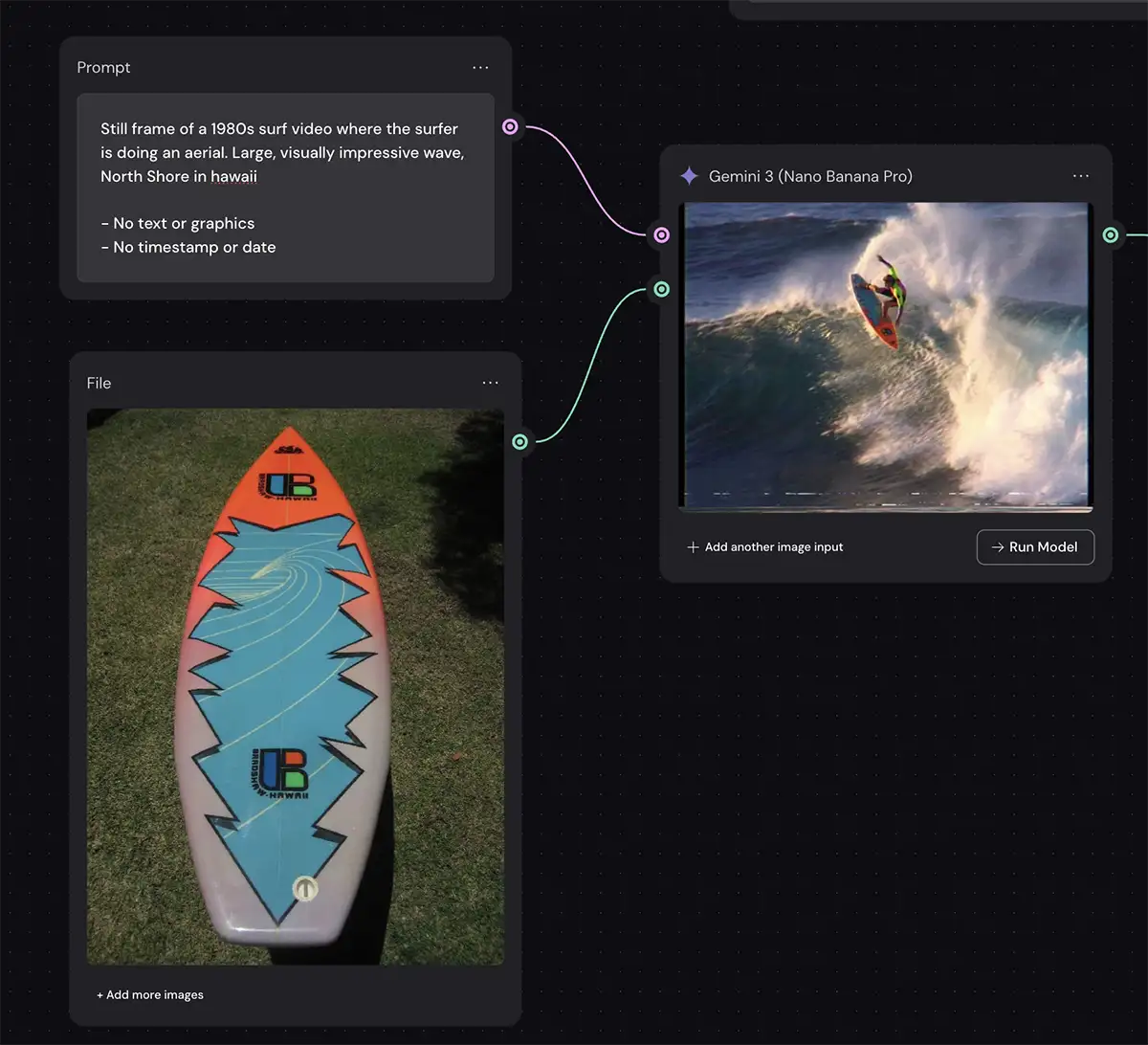Click the File node green output port

click(x=519, y=441)
